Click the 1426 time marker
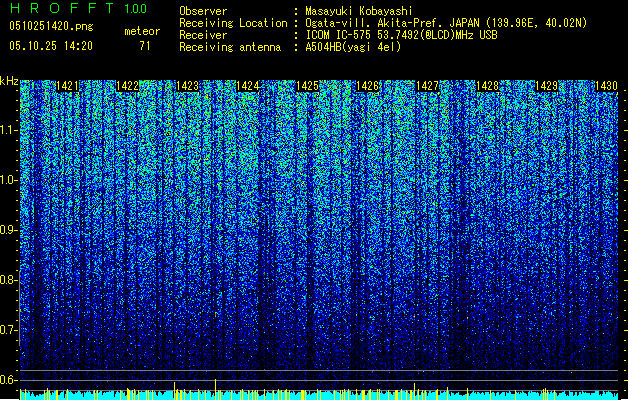This screenshot has width=629, height=400. pos(367,86)
